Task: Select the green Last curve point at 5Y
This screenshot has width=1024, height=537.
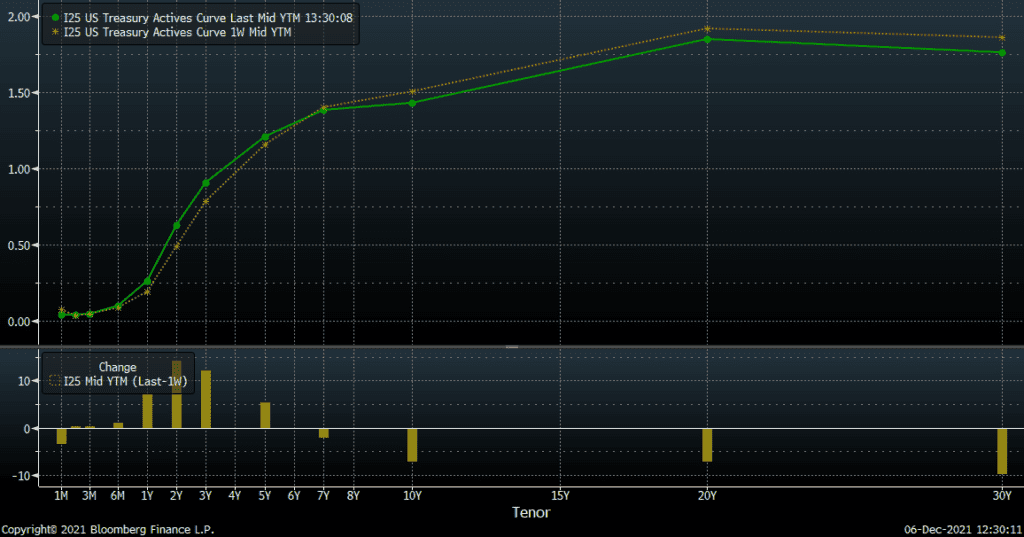Action: (x=264, y=137)
